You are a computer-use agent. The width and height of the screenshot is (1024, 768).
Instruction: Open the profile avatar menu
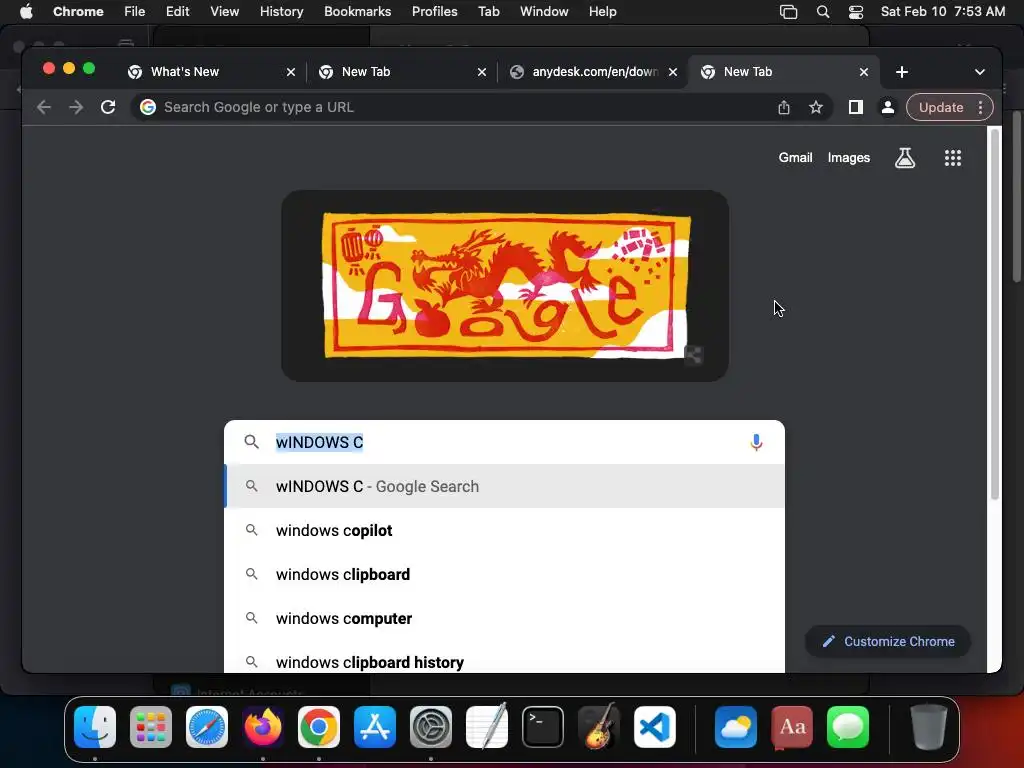pos(888,107)
